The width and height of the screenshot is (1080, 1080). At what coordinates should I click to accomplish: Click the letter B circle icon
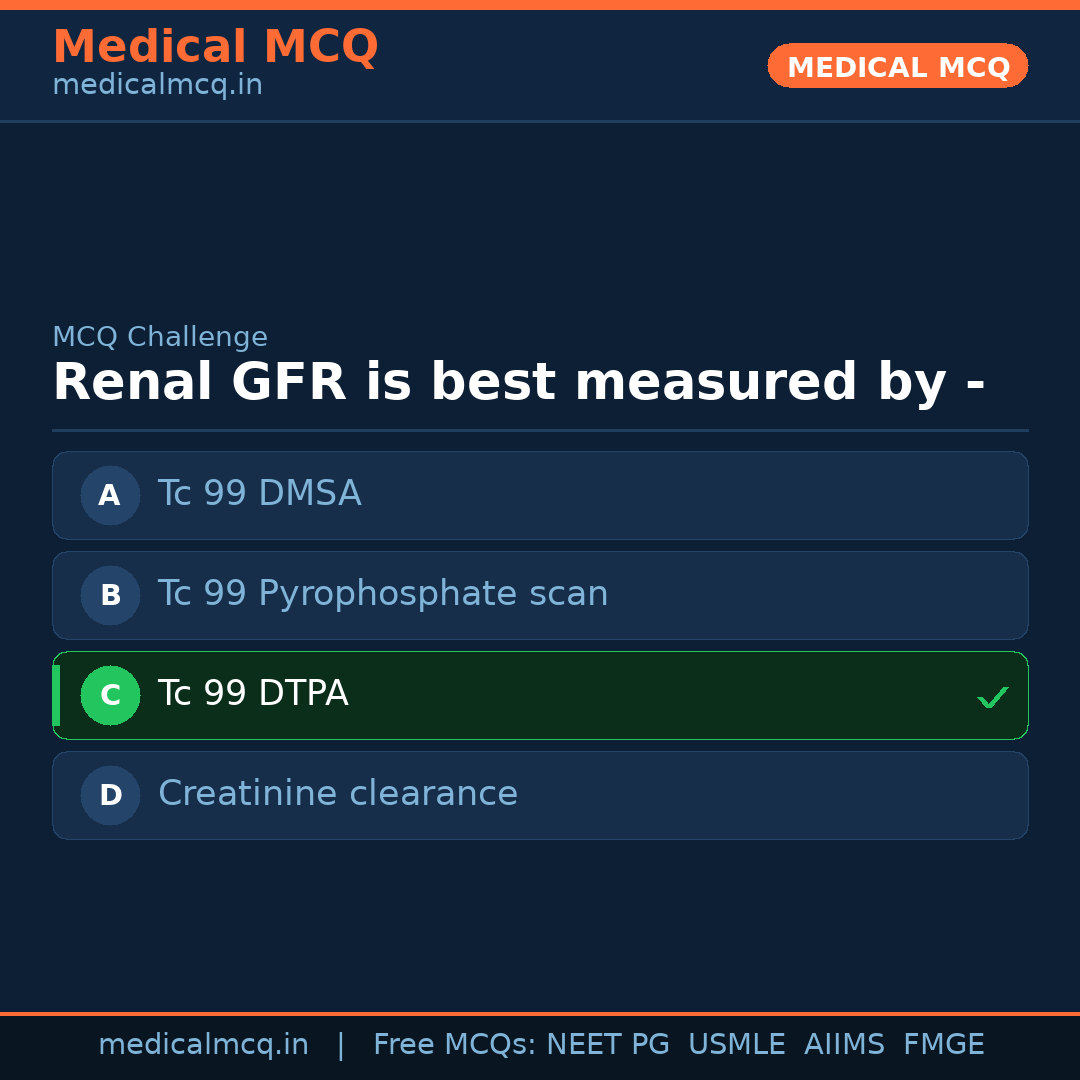(110, 595)
